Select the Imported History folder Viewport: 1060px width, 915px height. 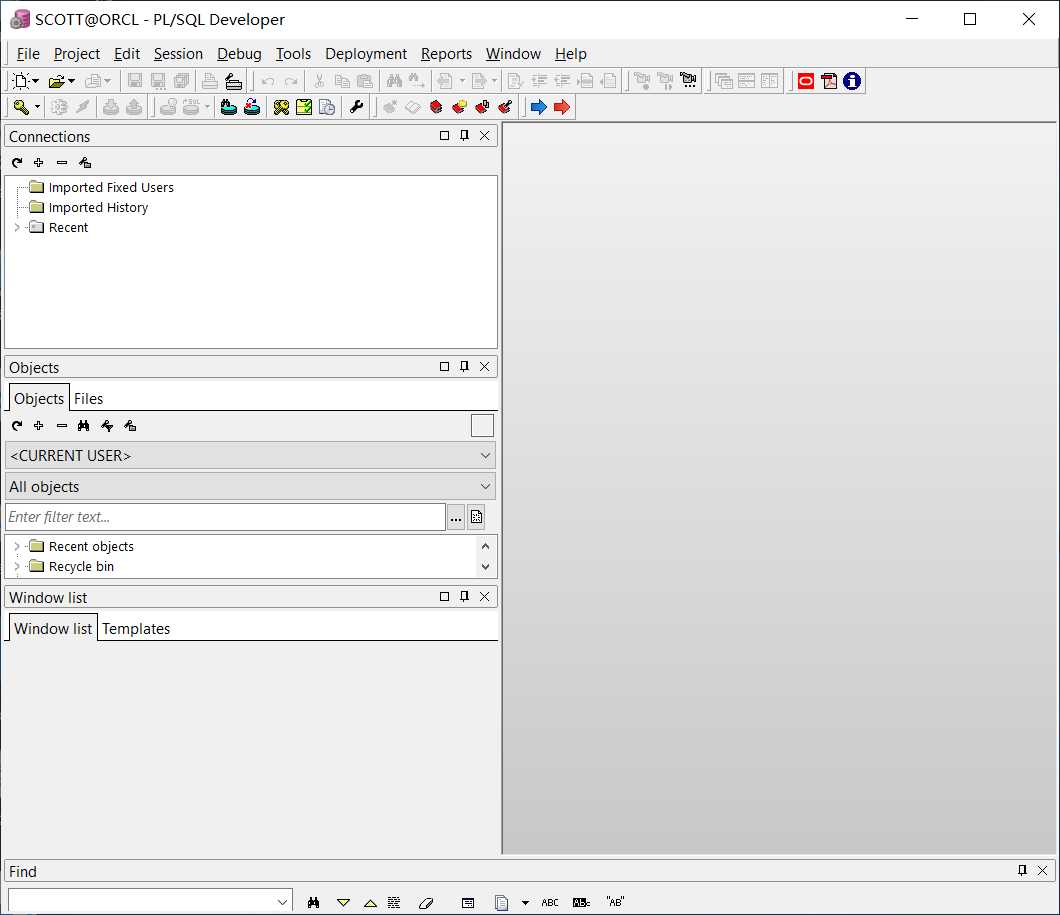click(x=98, y=207)
